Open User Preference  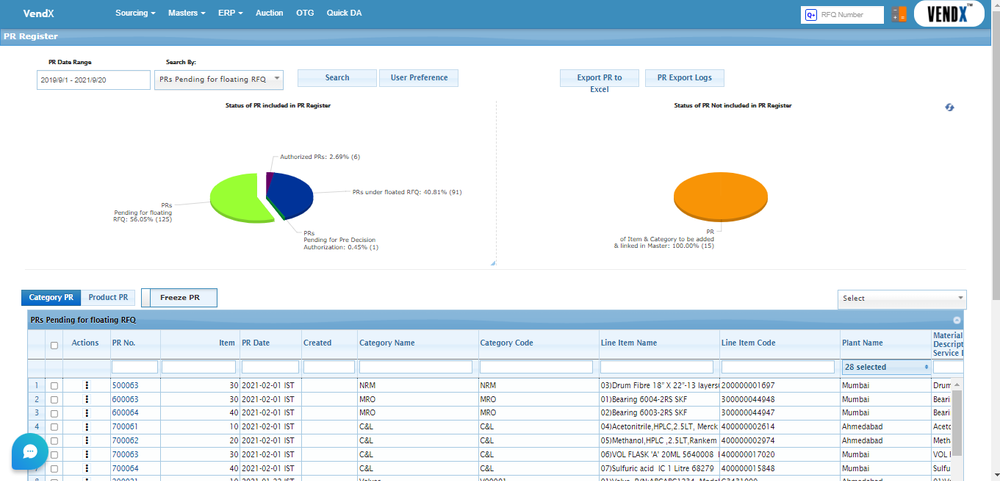coord(419,78)
